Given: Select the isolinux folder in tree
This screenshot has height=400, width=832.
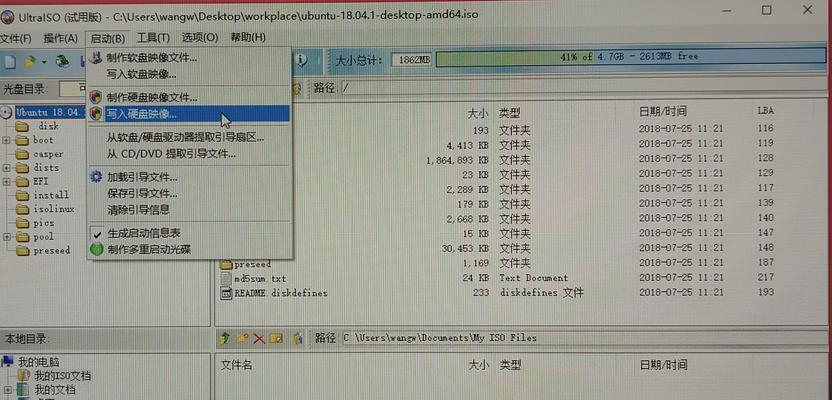Looking at the screenshot, I should click(x=54, y=209).
